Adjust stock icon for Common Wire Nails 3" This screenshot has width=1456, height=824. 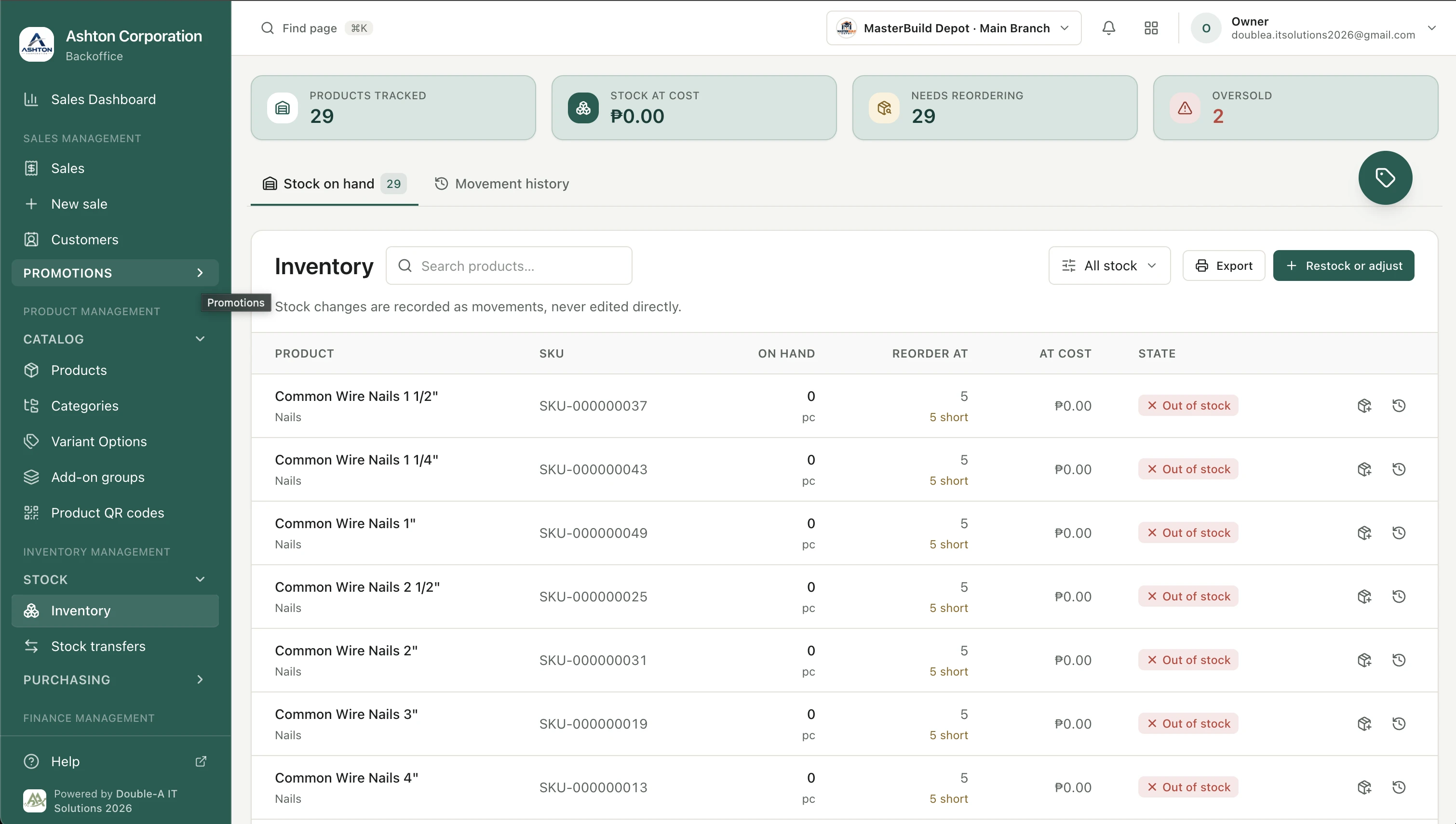1364,724
